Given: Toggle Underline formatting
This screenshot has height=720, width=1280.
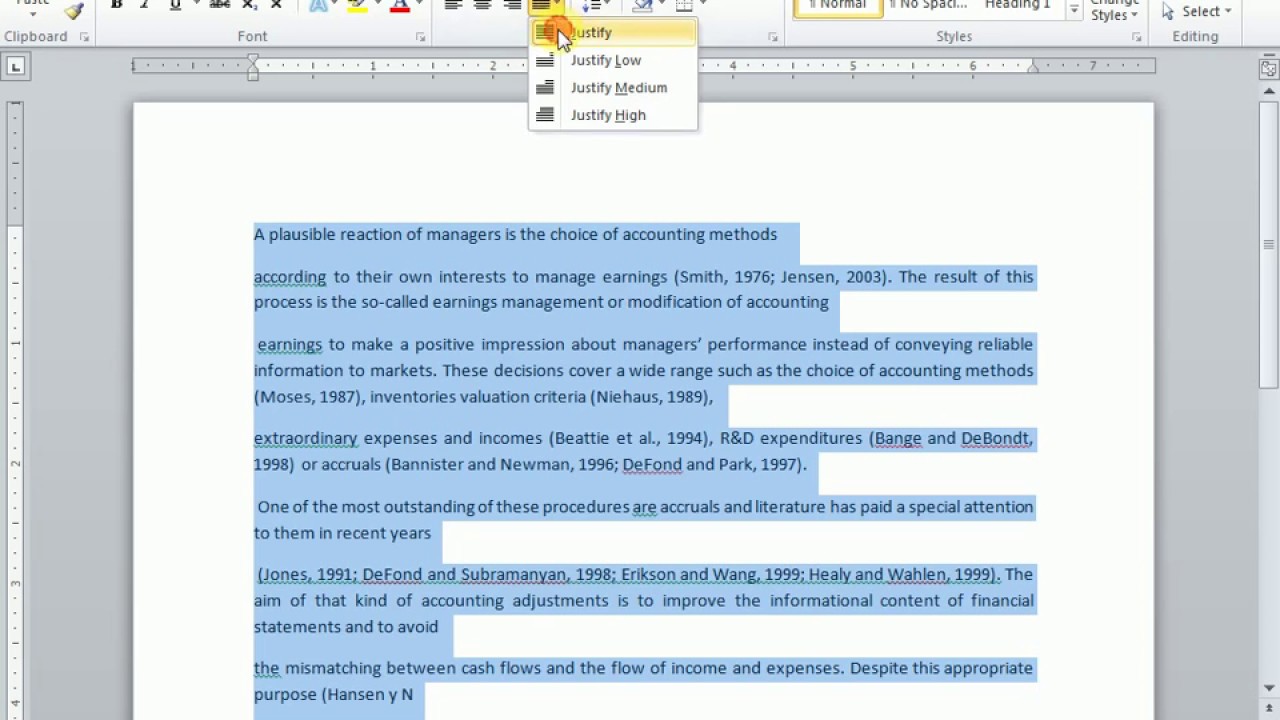Looking at the screenshot, I should coord(175,5).
